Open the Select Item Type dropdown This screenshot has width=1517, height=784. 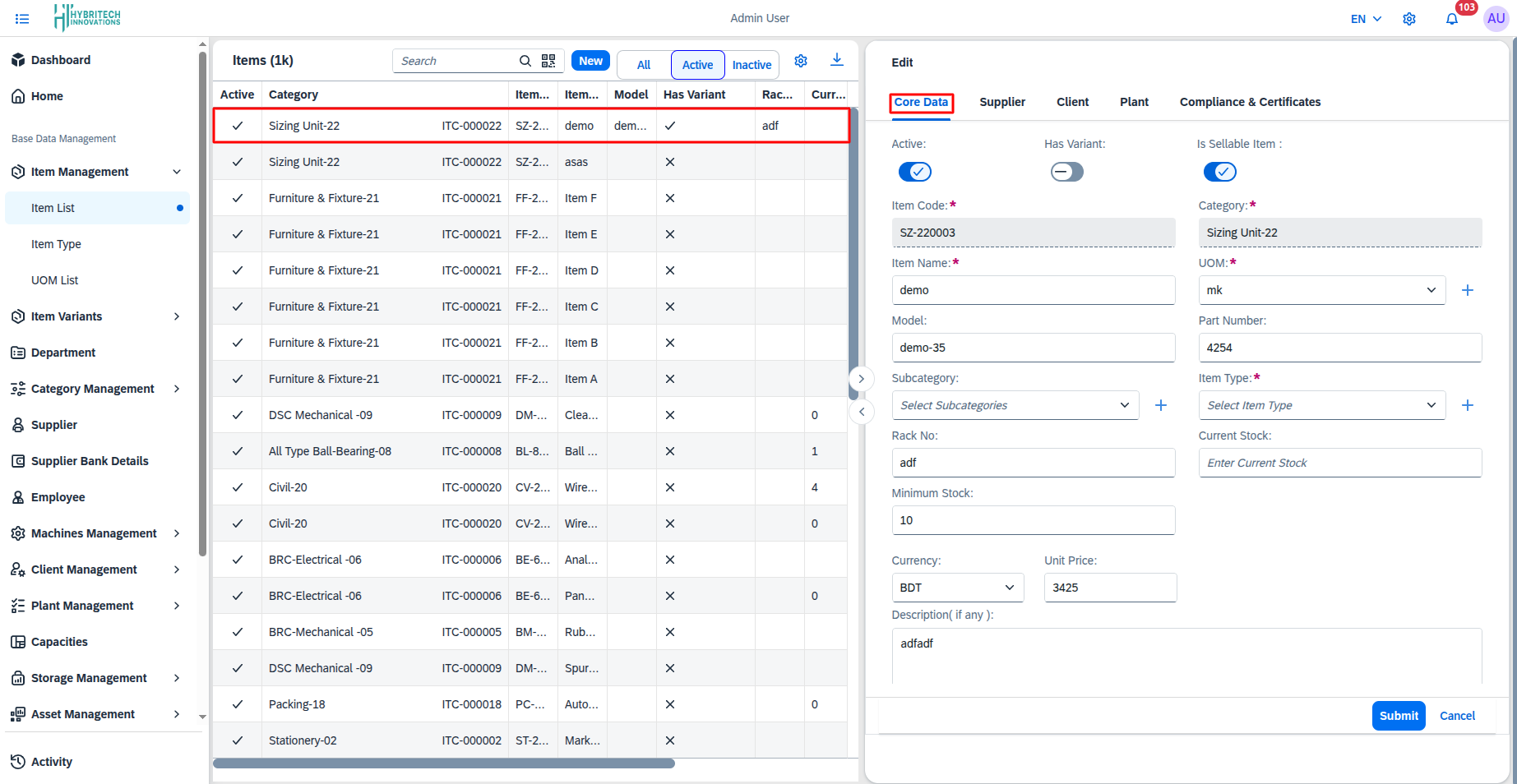[x=1321, y=405]
